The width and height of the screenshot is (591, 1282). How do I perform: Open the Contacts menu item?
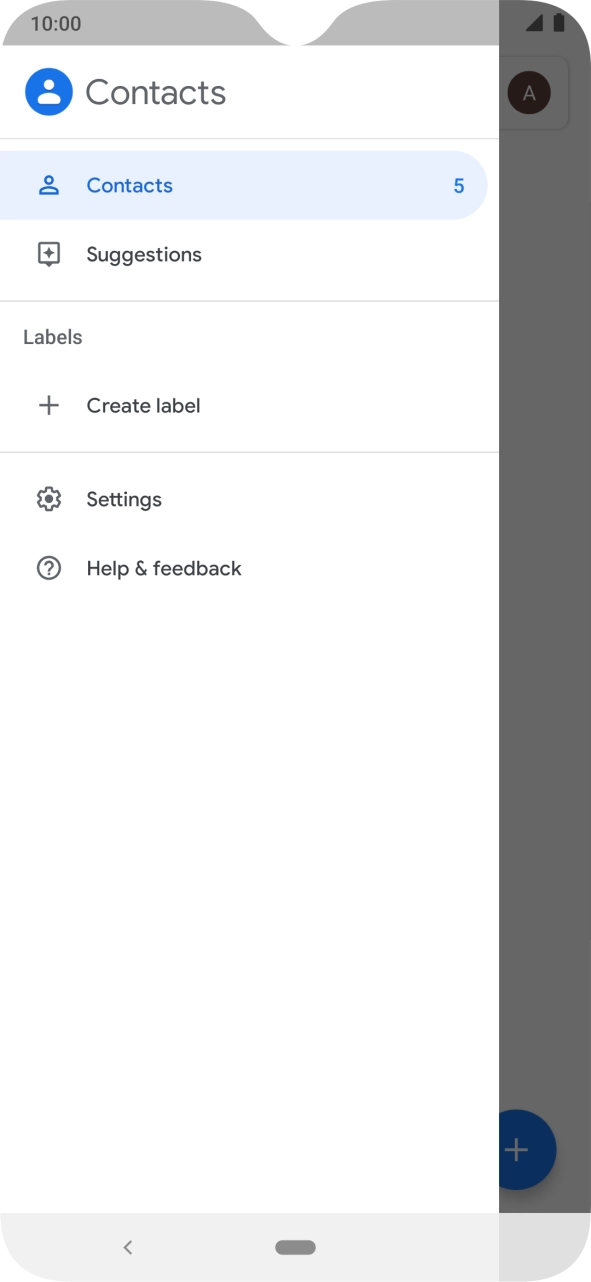coord(243,185)
